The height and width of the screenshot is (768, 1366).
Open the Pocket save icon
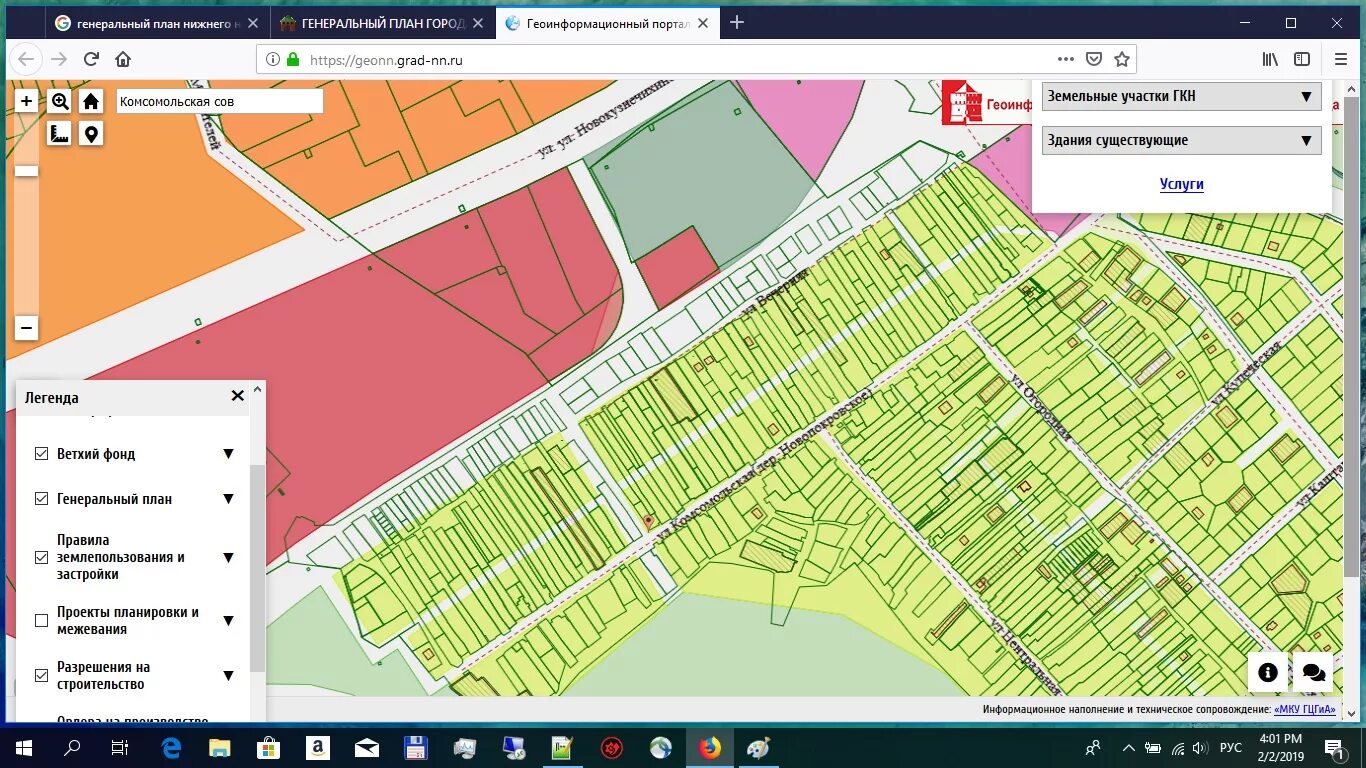pos(1094,59)
